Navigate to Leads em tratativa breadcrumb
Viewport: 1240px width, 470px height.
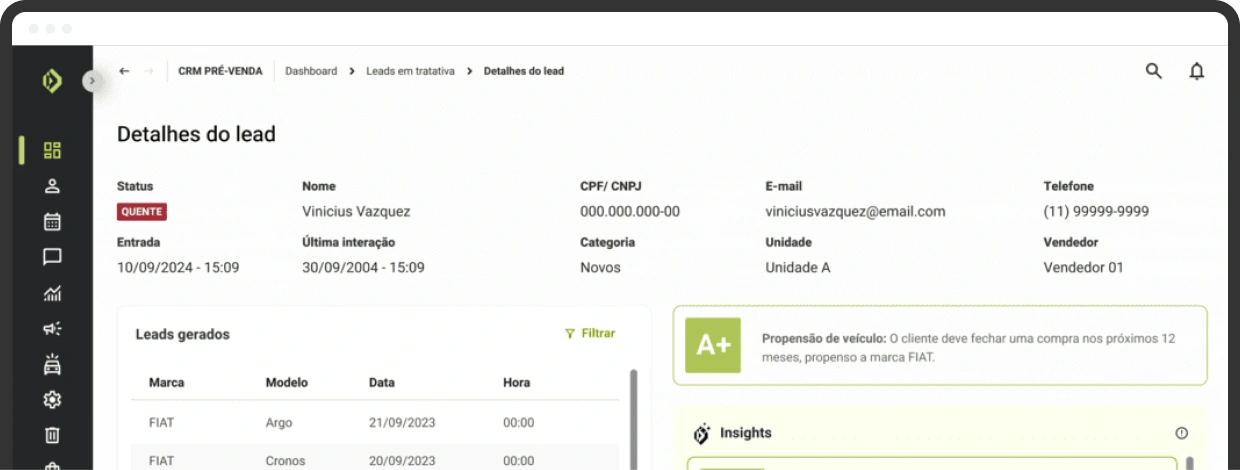(x=410, y=71)
